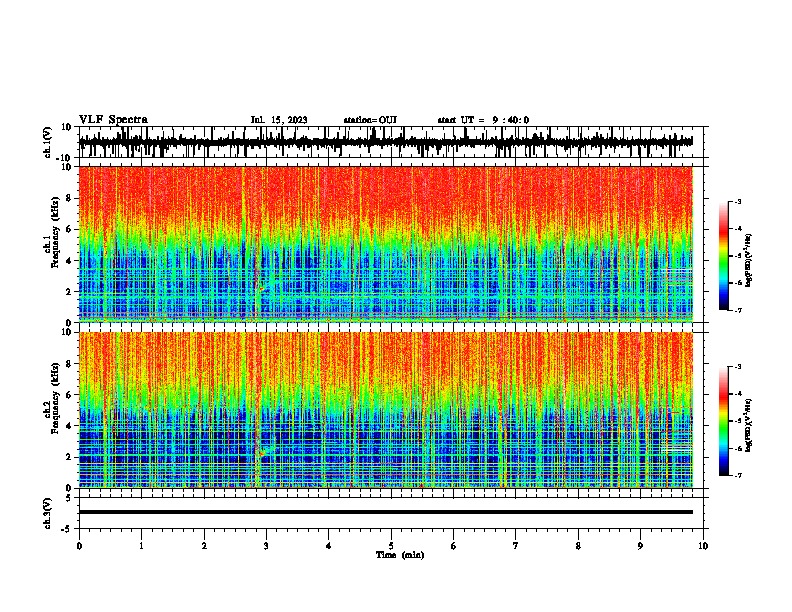This screenshot has width=792, height=612.
Task: Click the "8" kHz tick on ch.1 spectrogram
Action: coord(69,198)
